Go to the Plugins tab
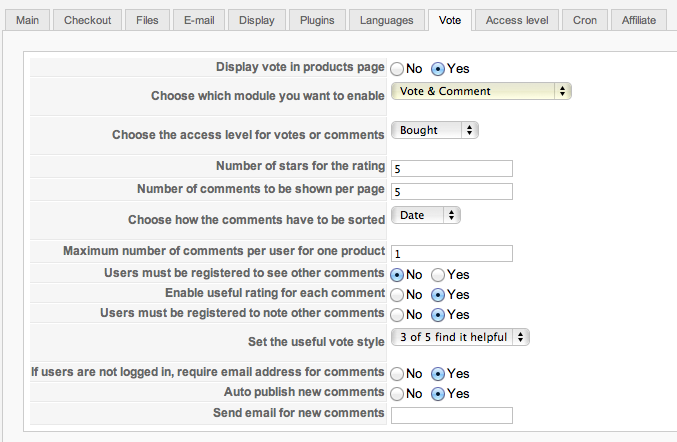Viewport: 677px width, 442px height. 318,20
